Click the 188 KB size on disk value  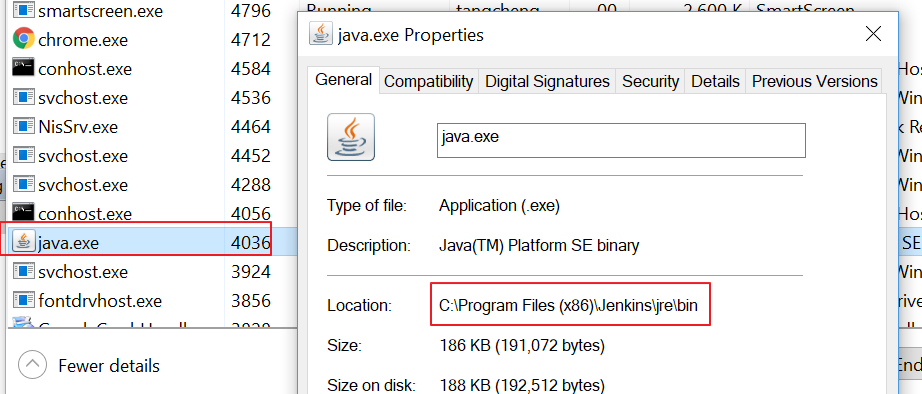pos(522,385)
